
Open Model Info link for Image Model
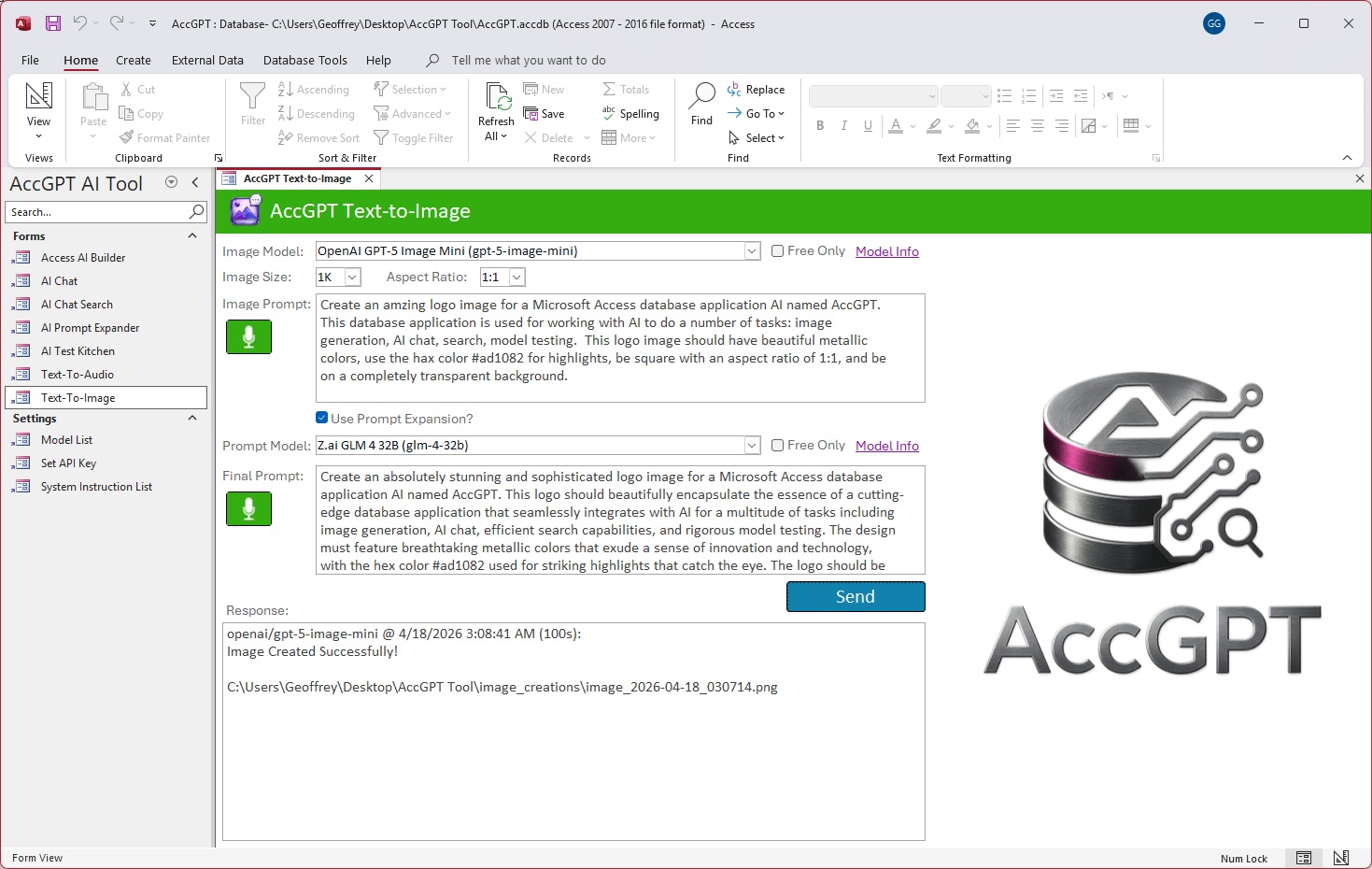(886, 251)
